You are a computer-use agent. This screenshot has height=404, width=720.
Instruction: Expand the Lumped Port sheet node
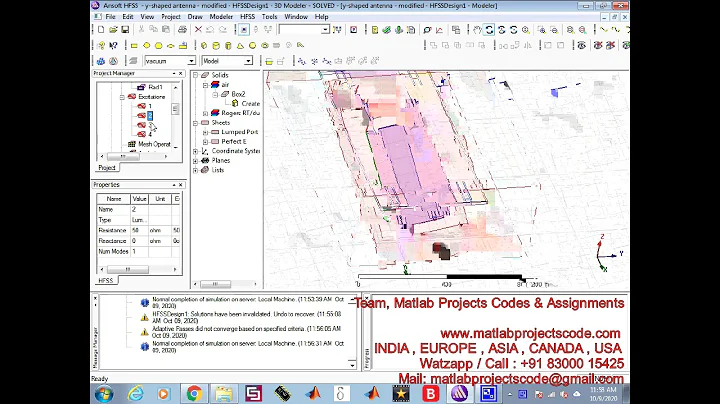(x=205, y=132)
